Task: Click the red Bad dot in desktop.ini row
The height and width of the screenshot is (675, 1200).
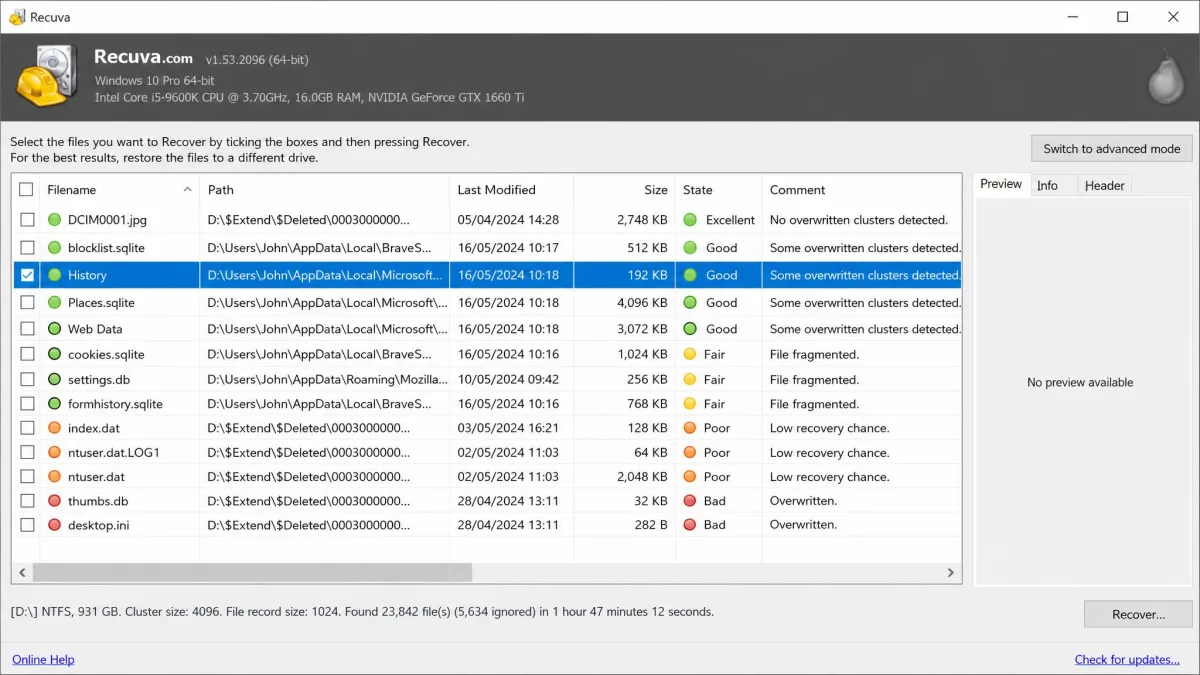Action: 689,525
